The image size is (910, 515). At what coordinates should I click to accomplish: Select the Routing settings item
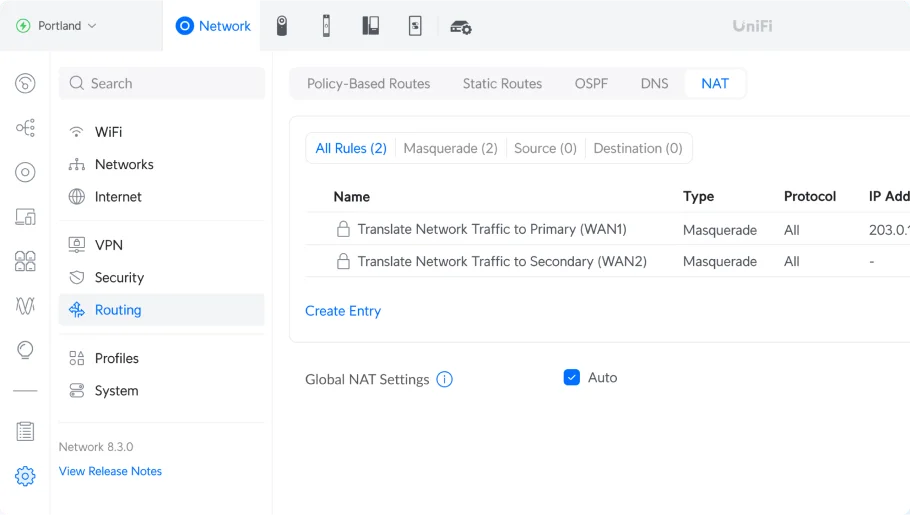click(x=161, y=309)
